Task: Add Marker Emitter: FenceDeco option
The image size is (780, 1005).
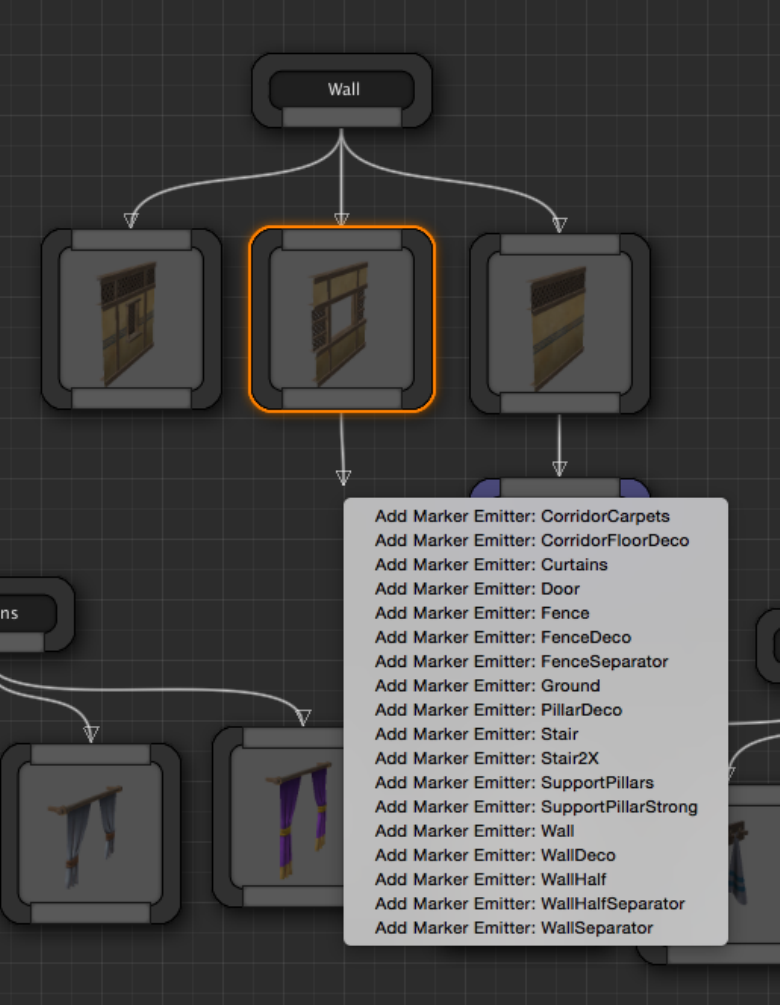Action: point(535,638)
